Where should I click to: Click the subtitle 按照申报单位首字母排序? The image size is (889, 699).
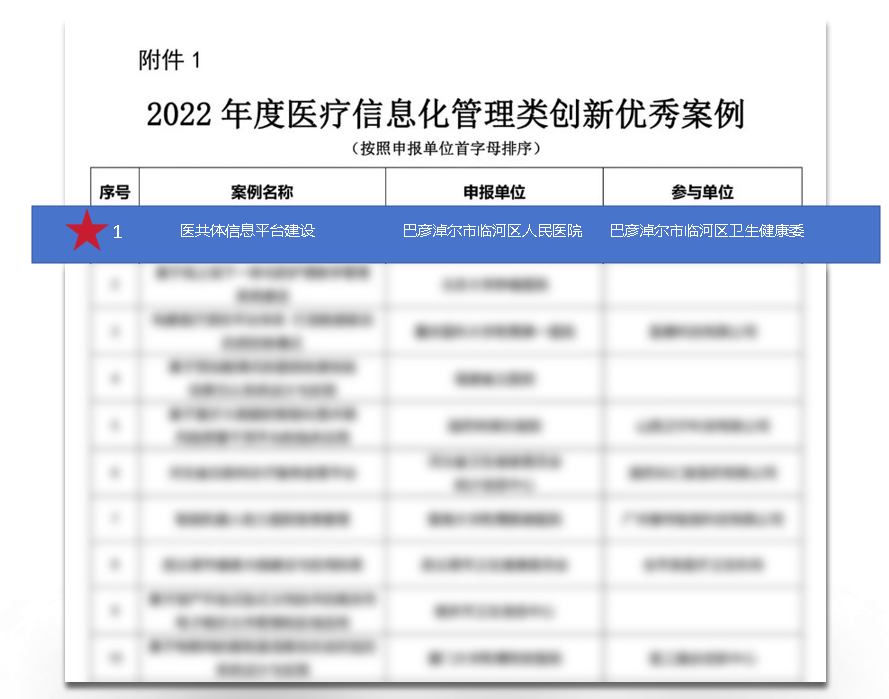[x=445, y=149]
